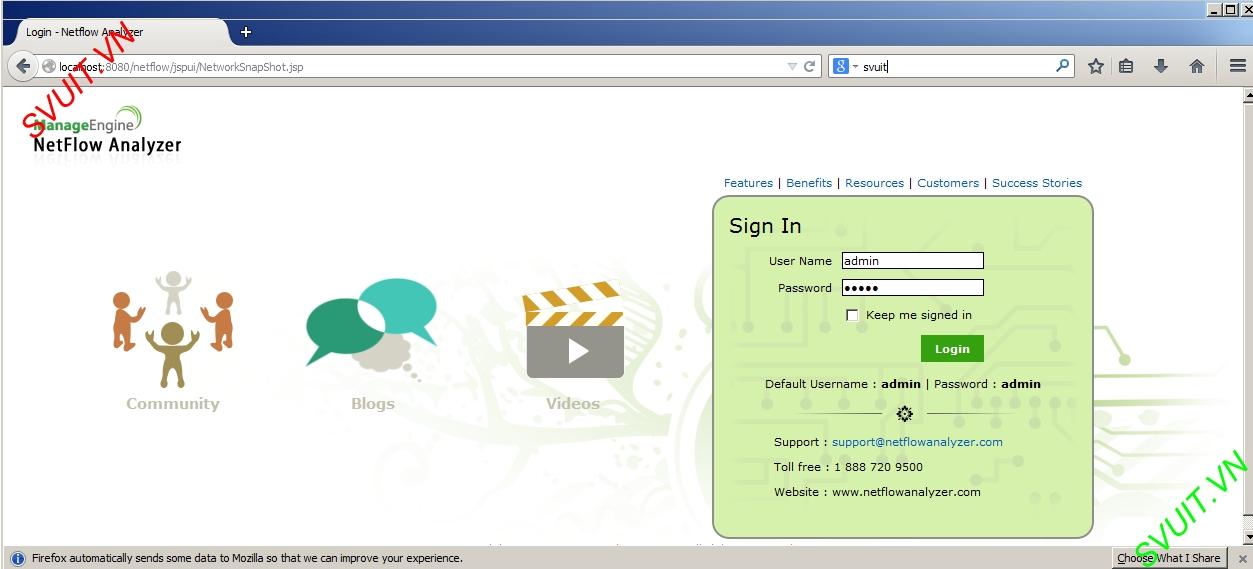1253x569 pixels.
Task: Open the Resources link
Action: pos(874,183)
